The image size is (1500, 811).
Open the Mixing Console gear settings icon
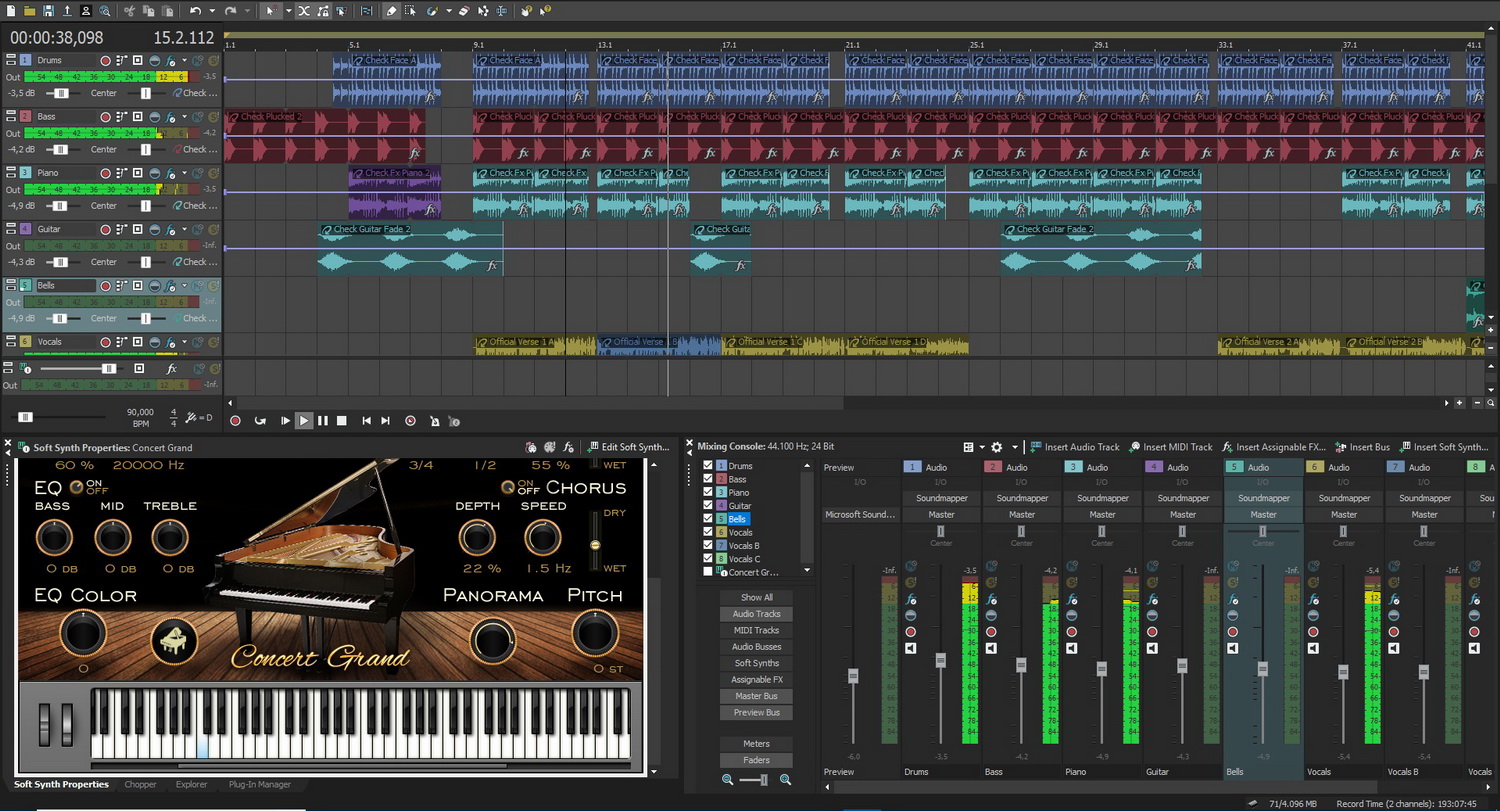click(x=996, y=447)
